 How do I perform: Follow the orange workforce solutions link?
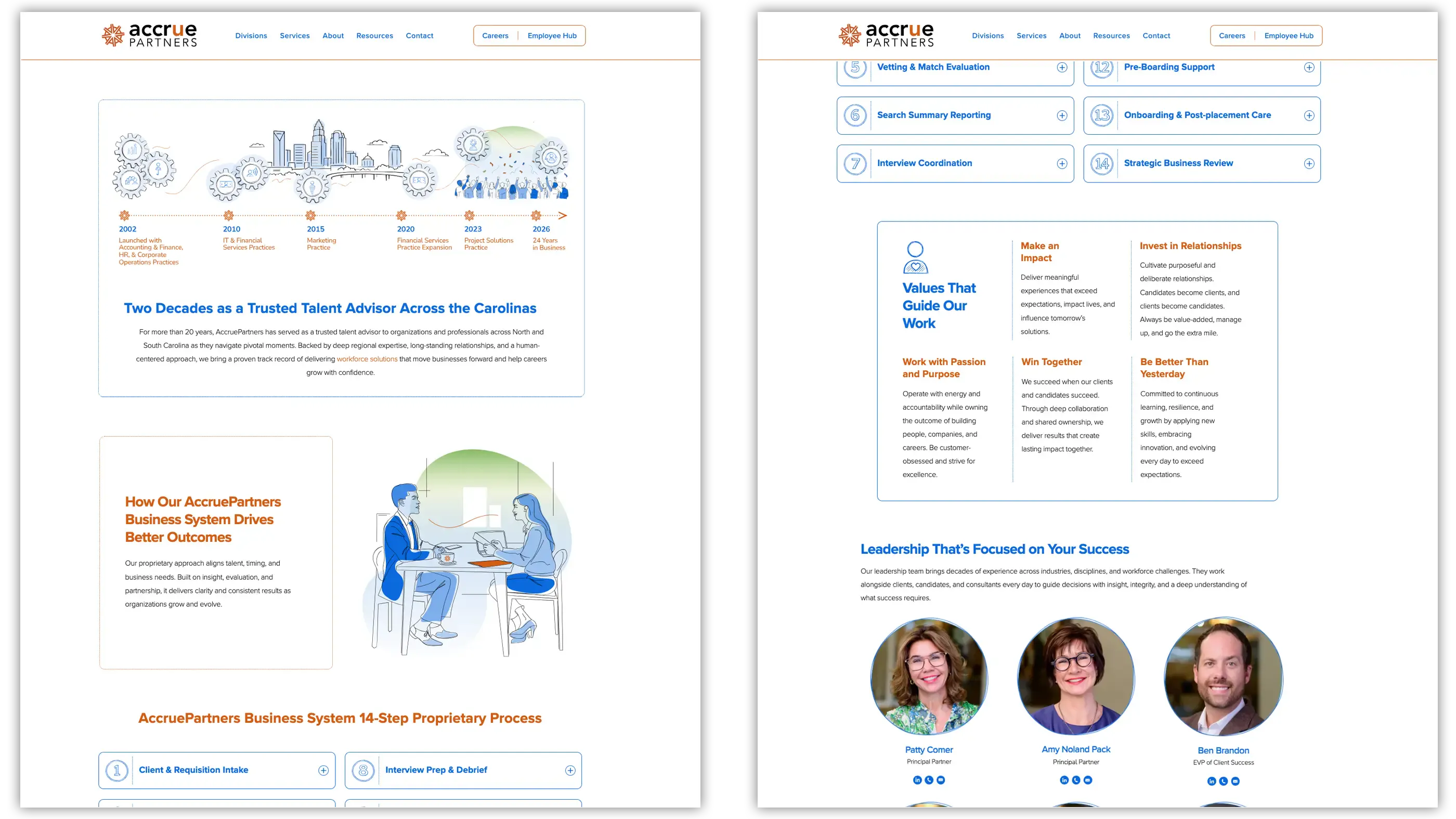(367, 359)
